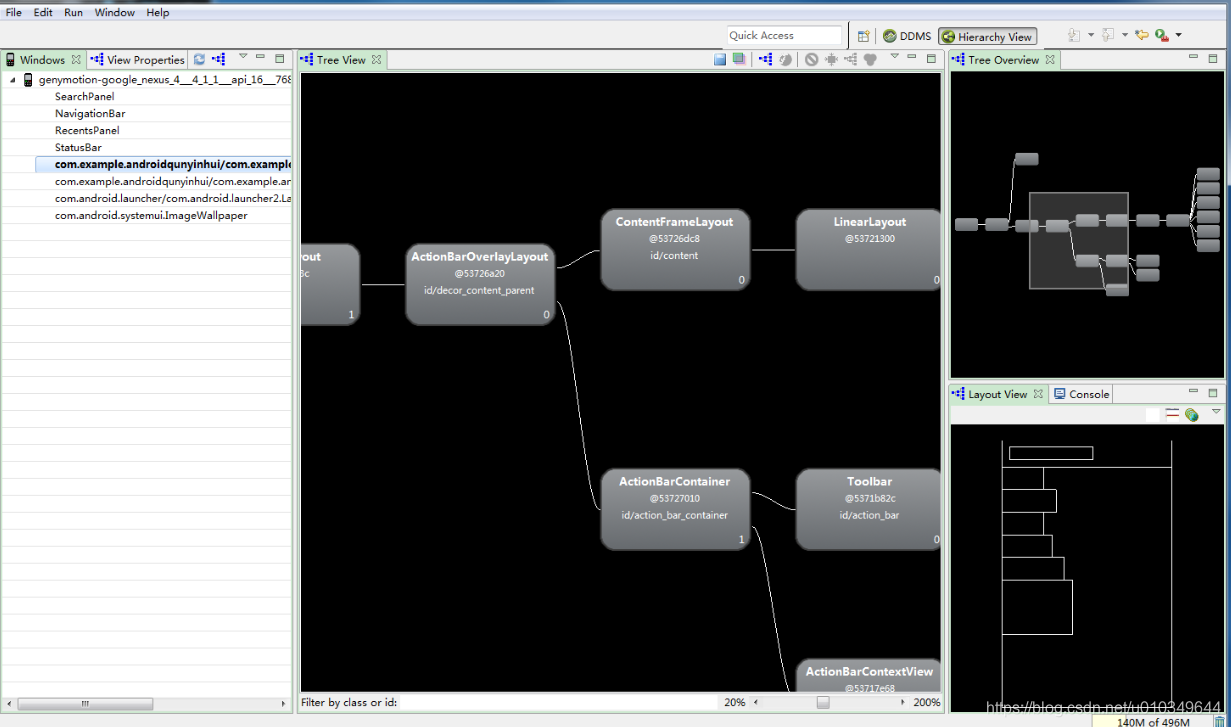This screenshot has height=727, width=1231.
Task: Click the greyed previous annotation toolbar icon
Action: tap(1107, 35)
